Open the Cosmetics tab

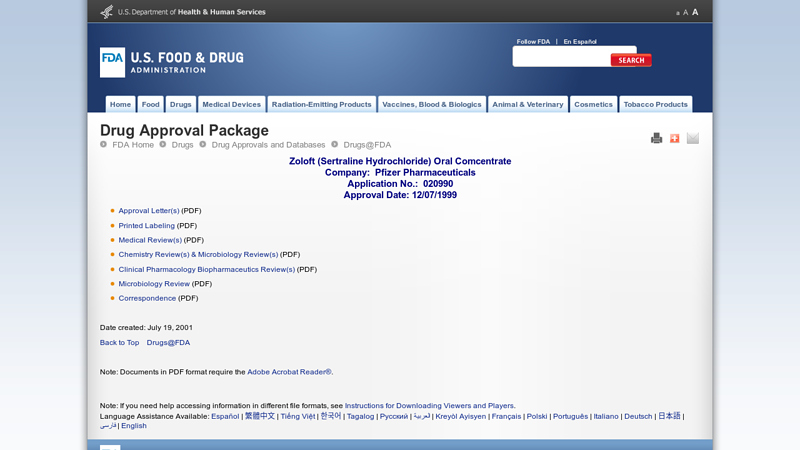(593, 104)
